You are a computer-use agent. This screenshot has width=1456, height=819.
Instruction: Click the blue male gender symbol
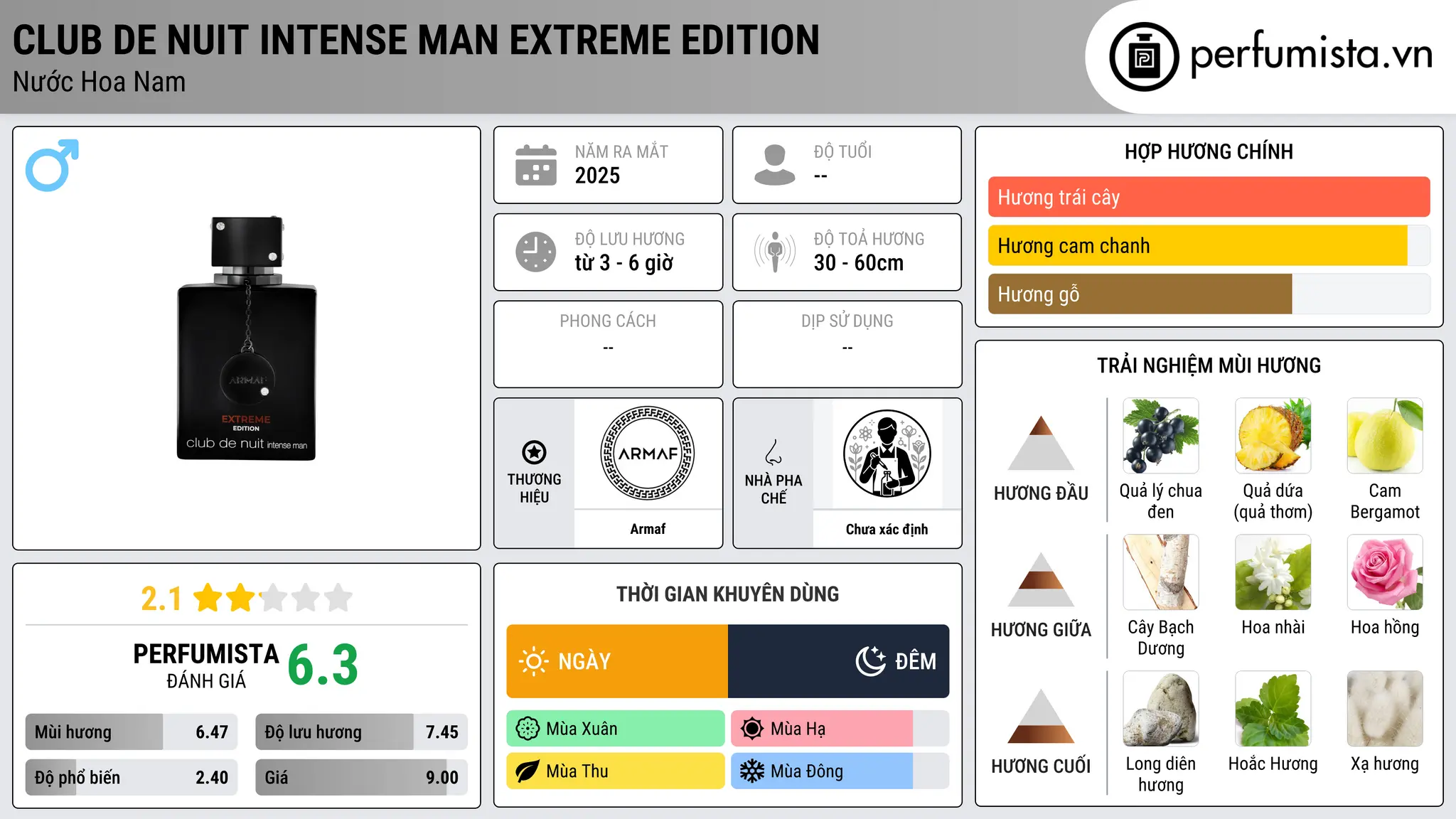tap(52, 165)
